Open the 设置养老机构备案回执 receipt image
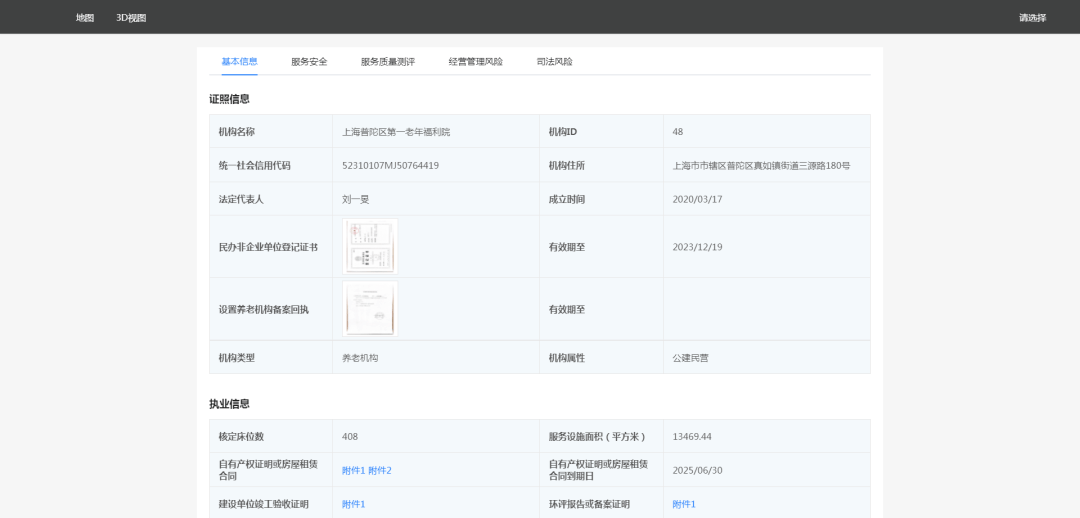 [370, 308]
